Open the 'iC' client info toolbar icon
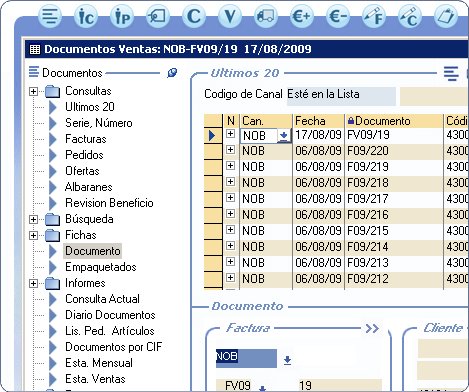This screenshot has height=392, width=469. click(86, 16)
